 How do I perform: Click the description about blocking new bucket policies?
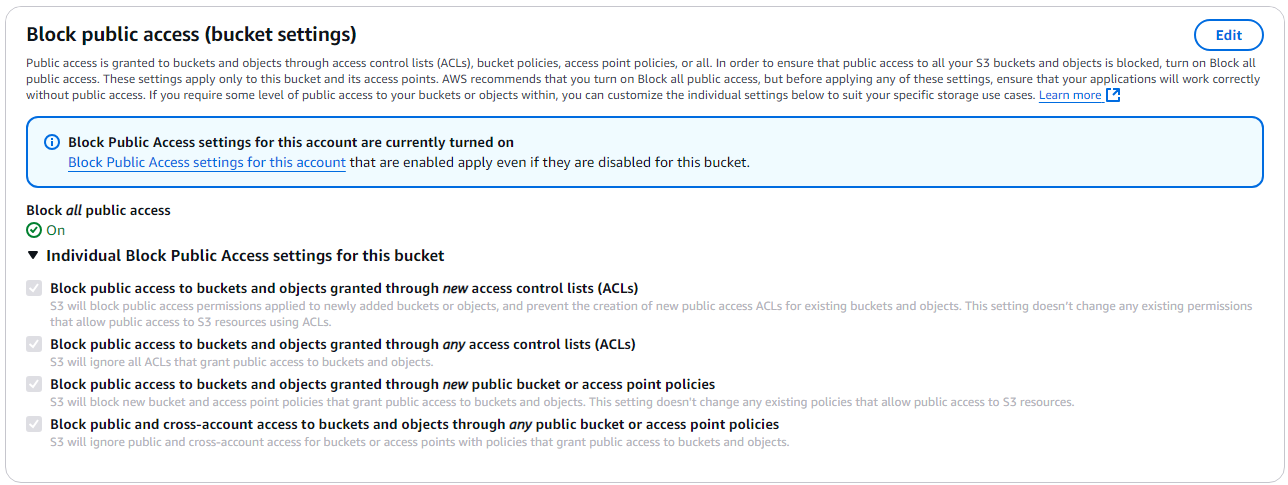coord(562,402)
